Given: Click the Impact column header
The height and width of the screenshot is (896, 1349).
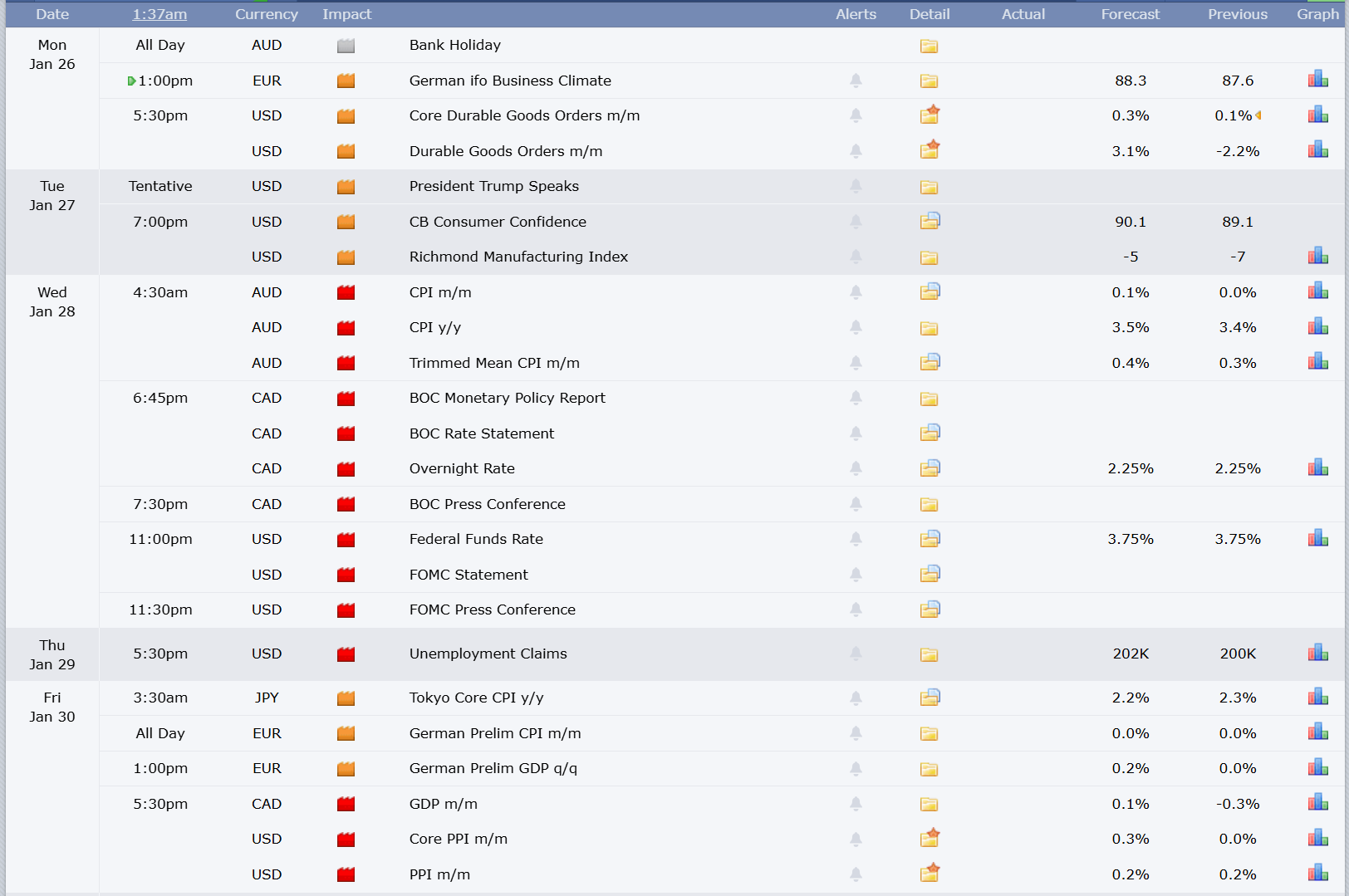Looking at the screenshot, I should click(x=346, y=14).
